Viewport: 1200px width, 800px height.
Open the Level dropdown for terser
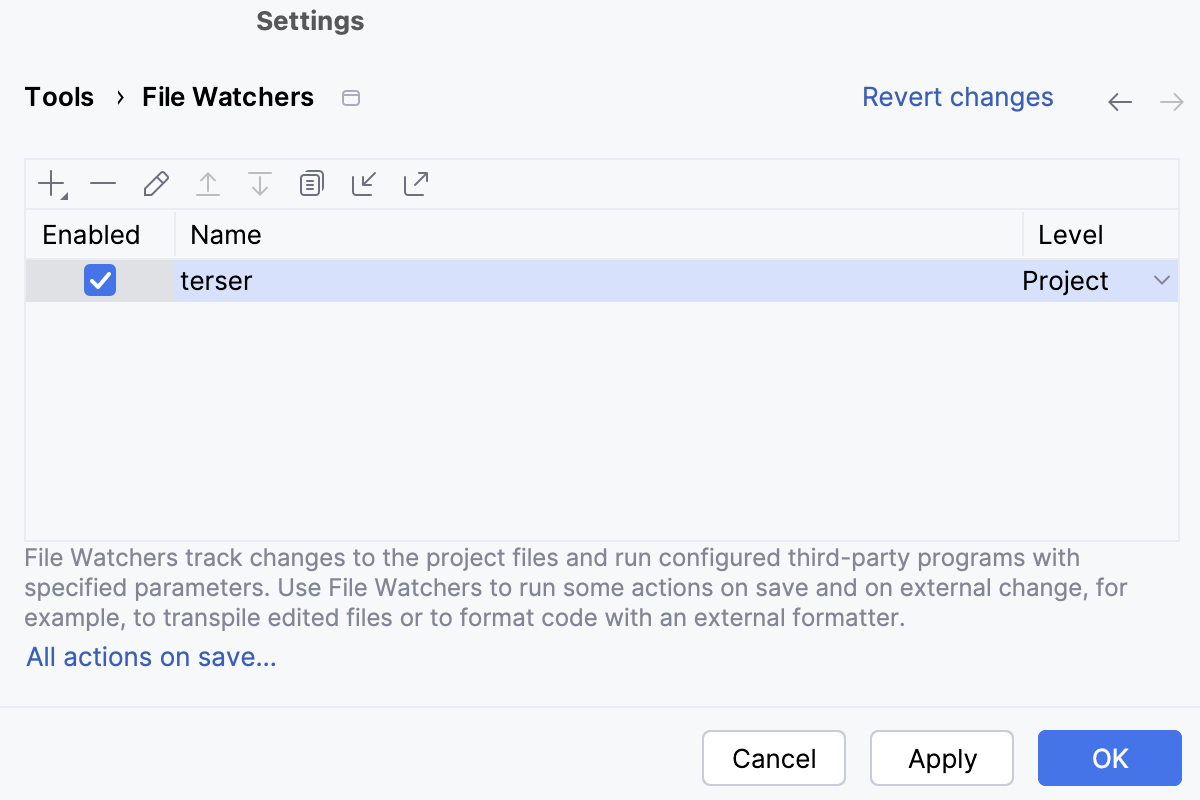click(1161, 281)
